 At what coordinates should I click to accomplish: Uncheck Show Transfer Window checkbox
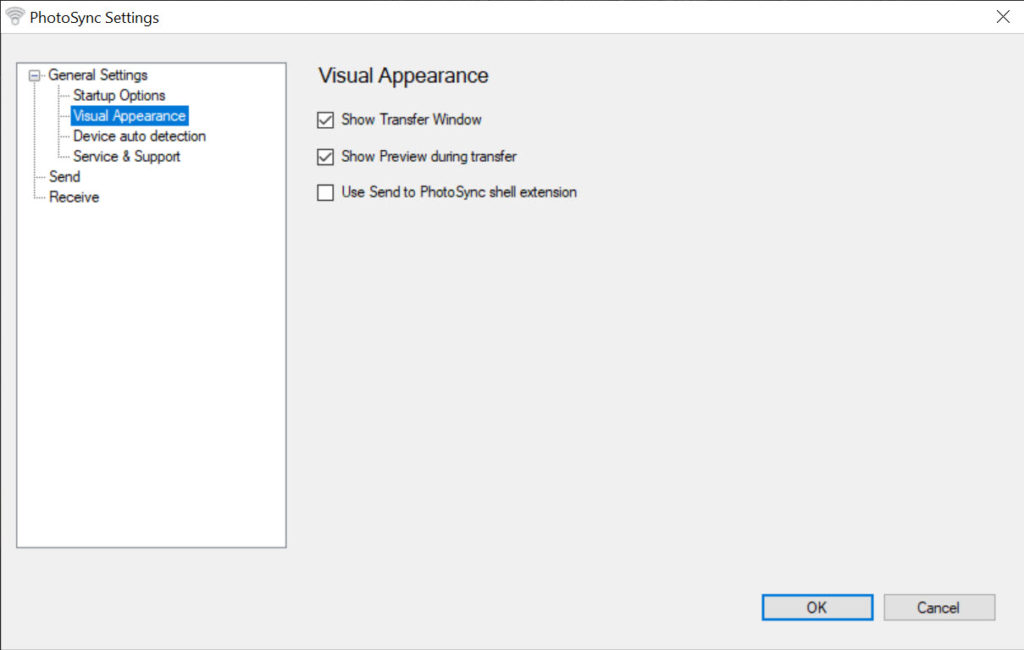[325, 120]
